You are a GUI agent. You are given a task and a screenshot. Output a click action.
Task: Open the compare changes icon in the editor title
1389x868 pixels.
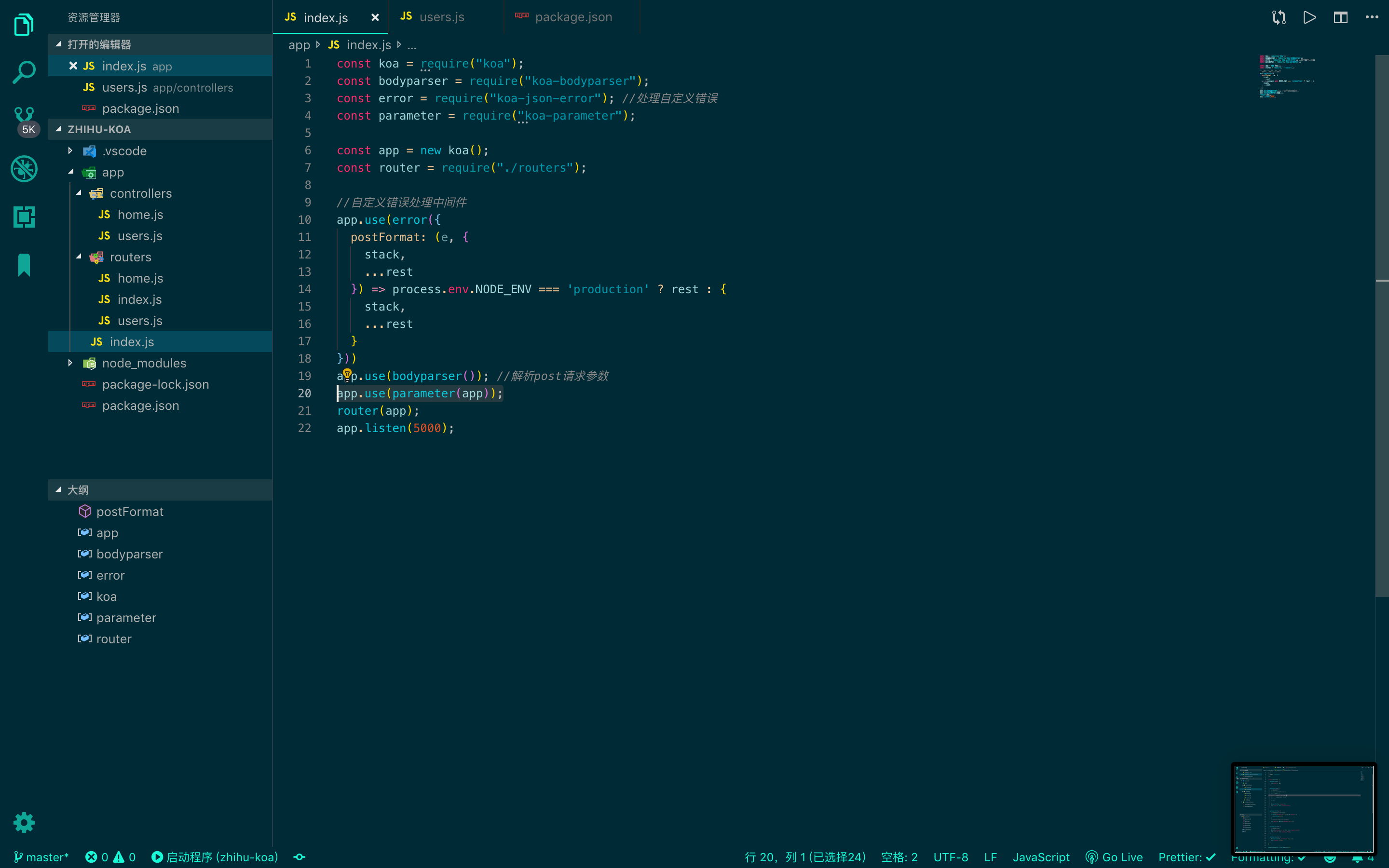1278,17
